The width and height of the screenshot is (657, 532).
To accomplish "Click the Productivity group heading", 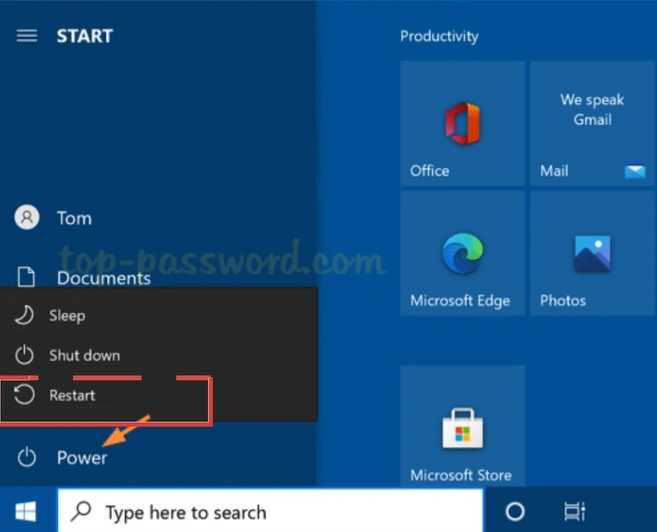I will pos(439,36).
